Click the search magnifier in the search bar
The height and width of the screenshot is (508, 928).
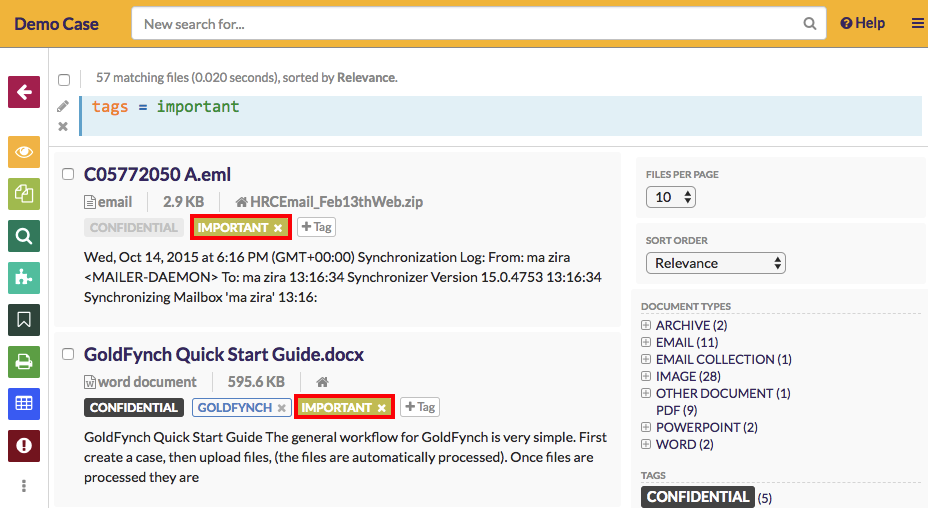(810, 24)
